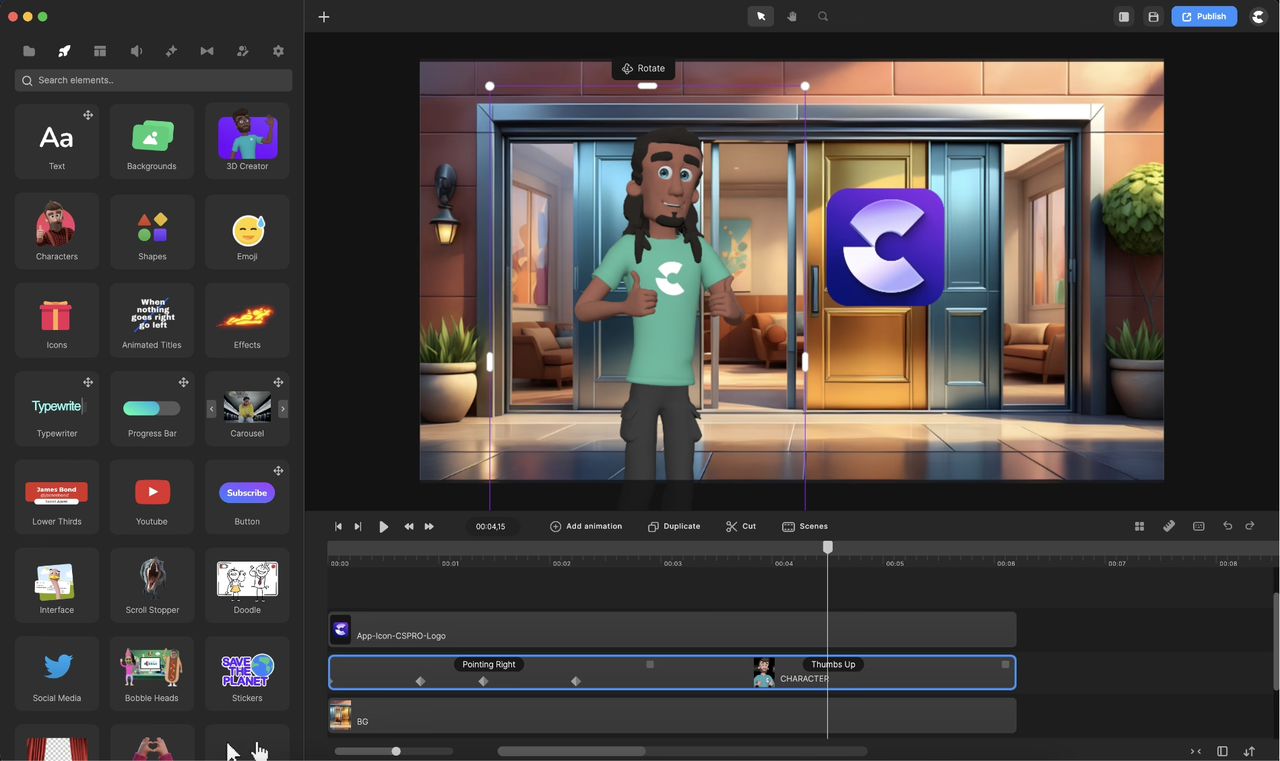Open the Audio panel in the sidebar
Screen dimensions: 1280x761
pos(136,50)
